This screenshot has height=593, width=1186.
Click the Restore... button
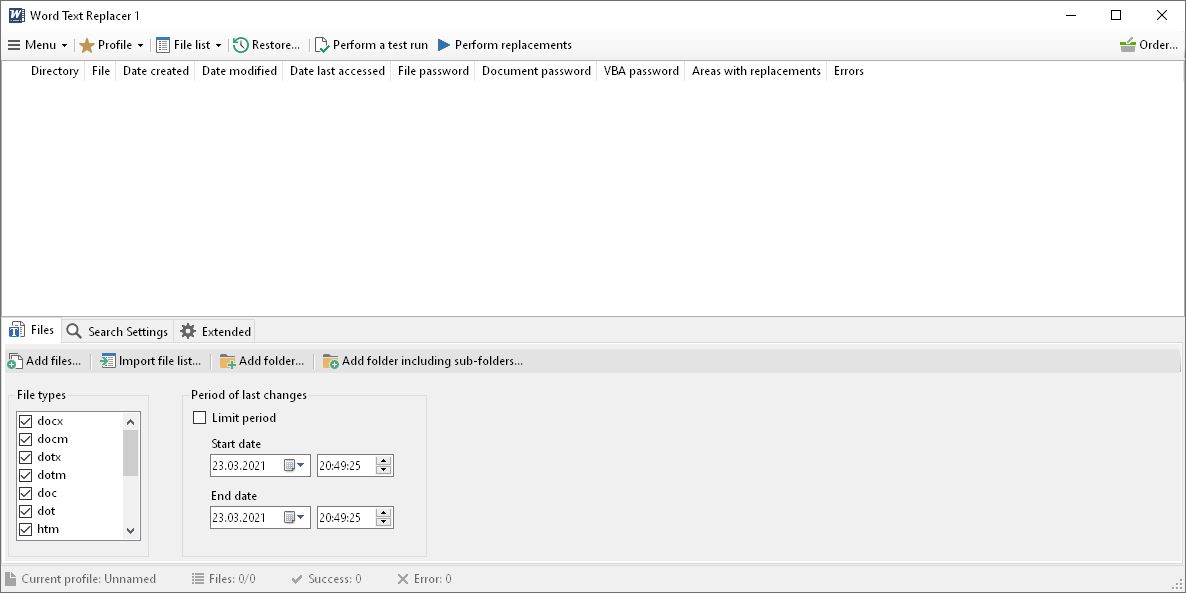pos(267,45)
